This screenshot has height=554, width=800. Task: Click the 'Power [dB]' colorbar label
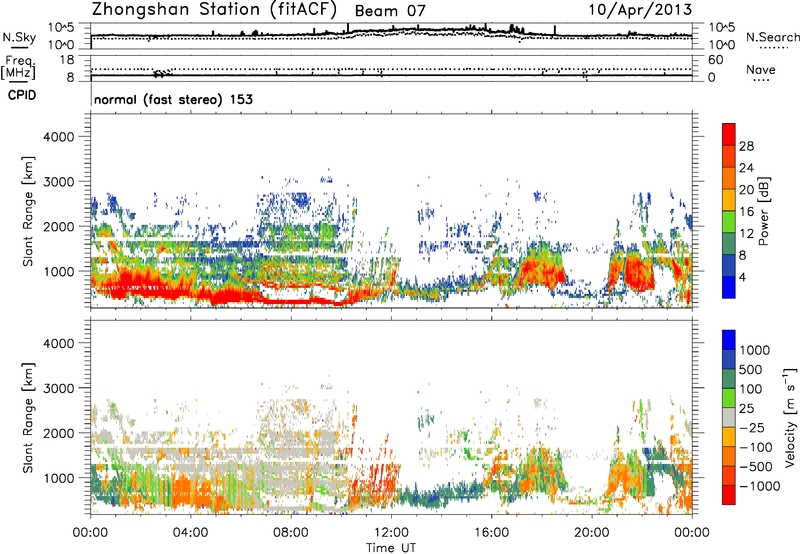tap(764, 211)
